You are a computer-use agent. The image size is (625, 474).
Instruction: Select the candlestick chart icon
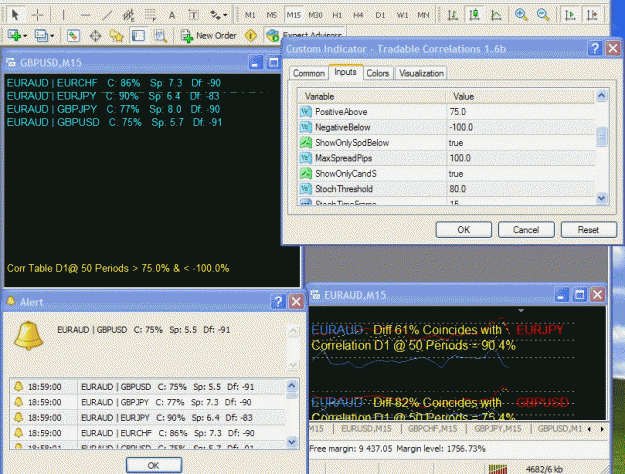point(474,15)
